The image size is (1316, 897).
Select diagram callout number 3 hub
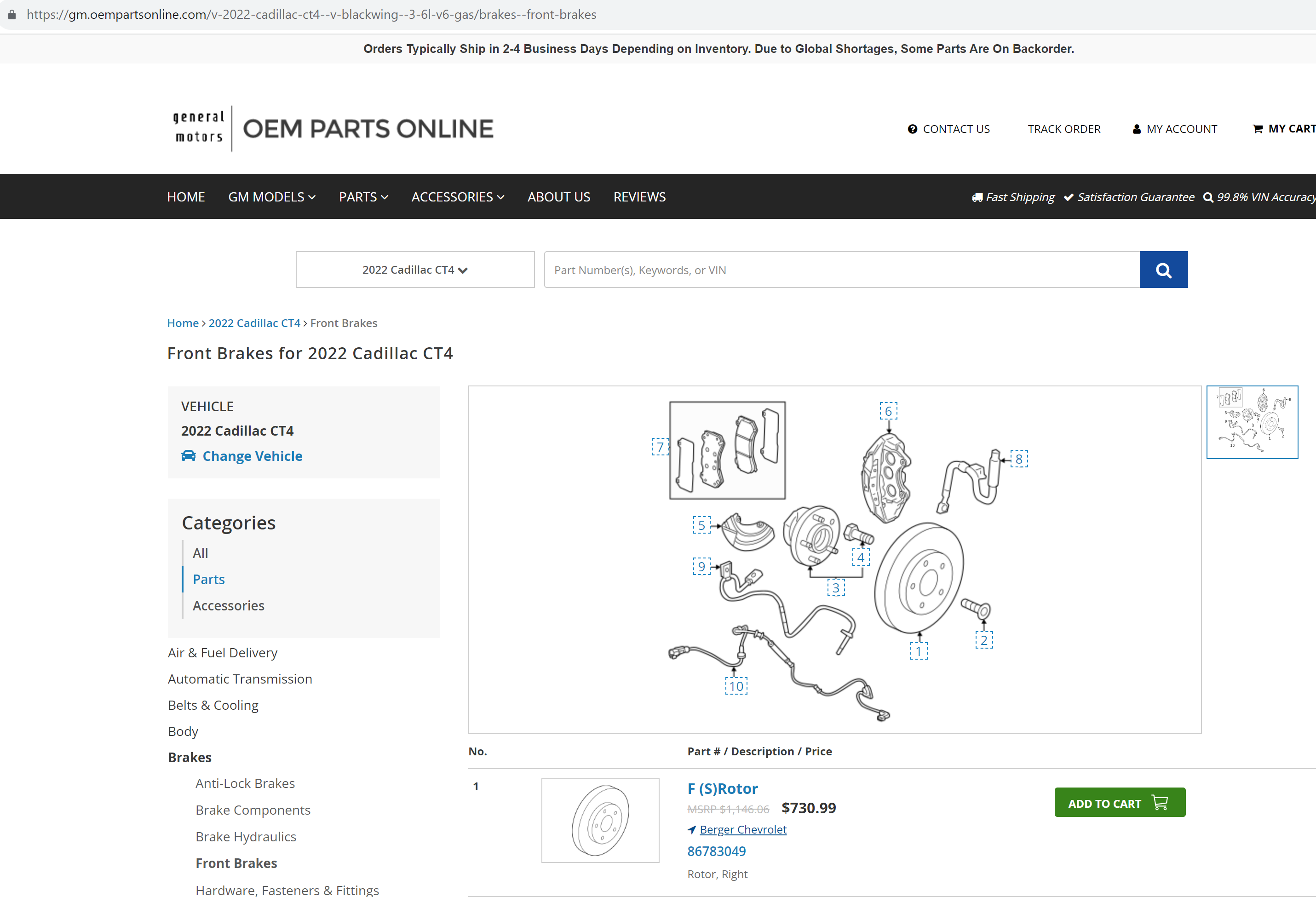(835, 587)
